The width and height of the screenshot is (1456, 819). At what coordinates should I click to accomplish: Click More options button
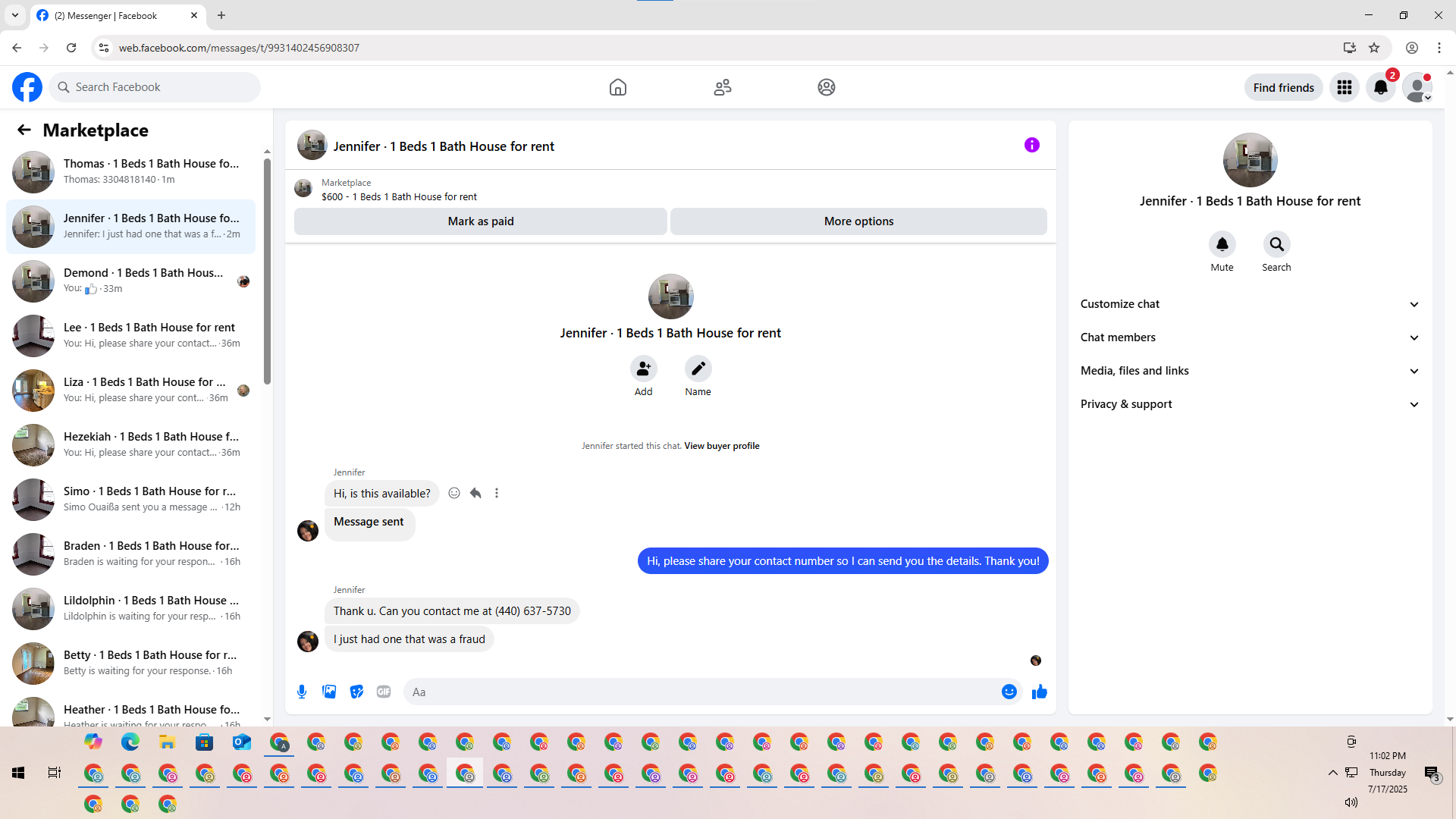point(858,221)
